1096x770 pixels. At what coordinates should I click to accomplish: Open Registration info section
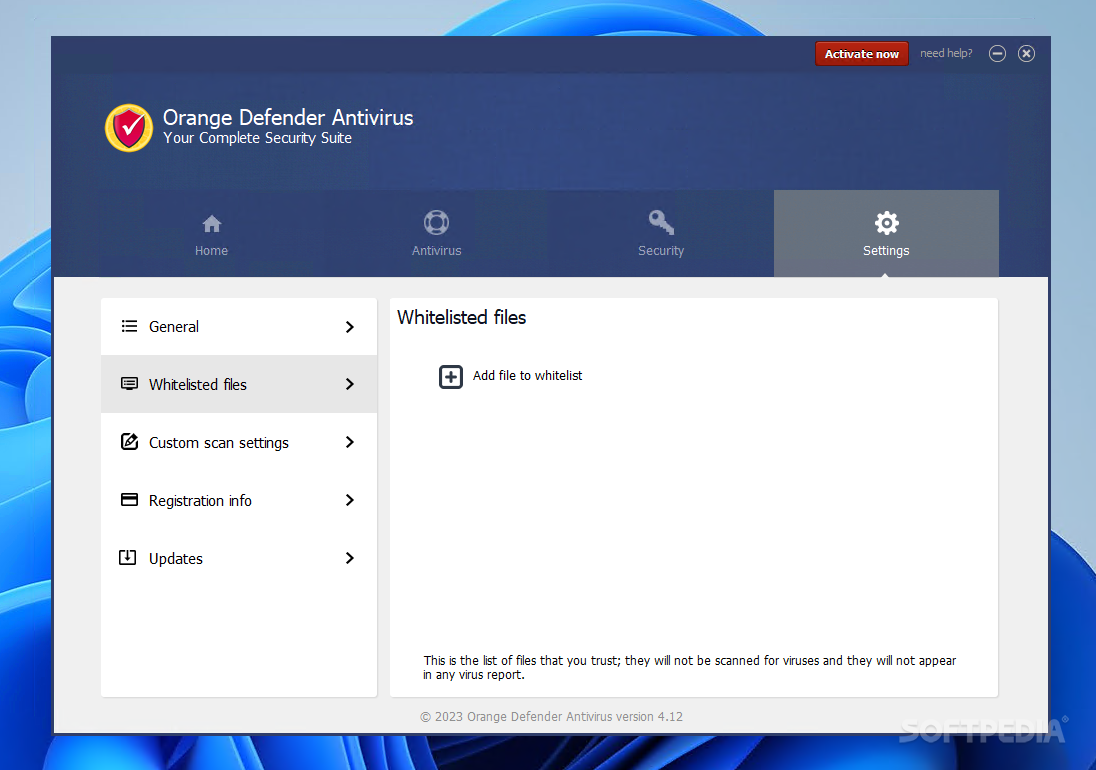(x=239, y=500)
